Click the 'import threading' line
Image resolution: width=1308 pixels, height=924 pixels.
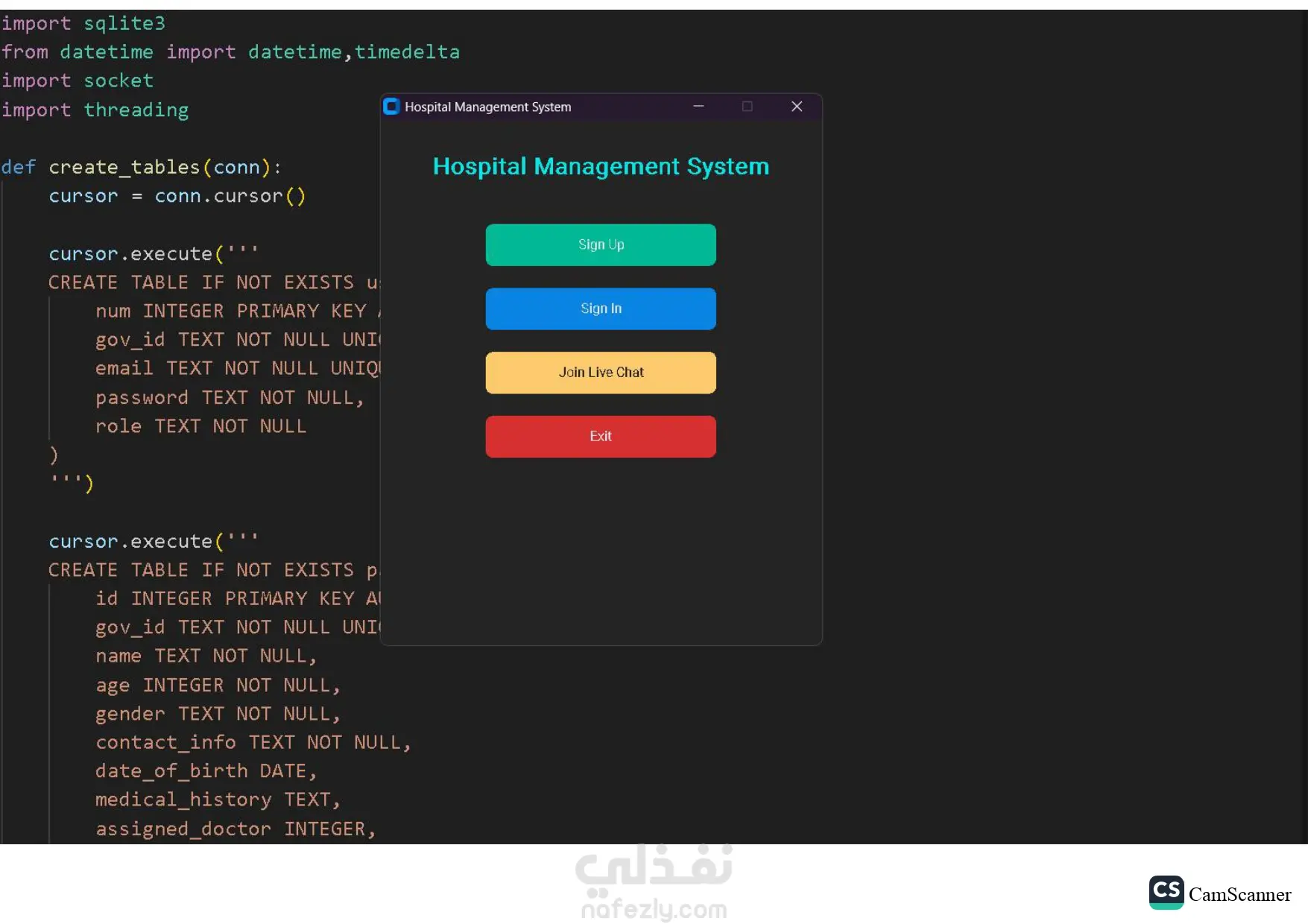[95, 110]
